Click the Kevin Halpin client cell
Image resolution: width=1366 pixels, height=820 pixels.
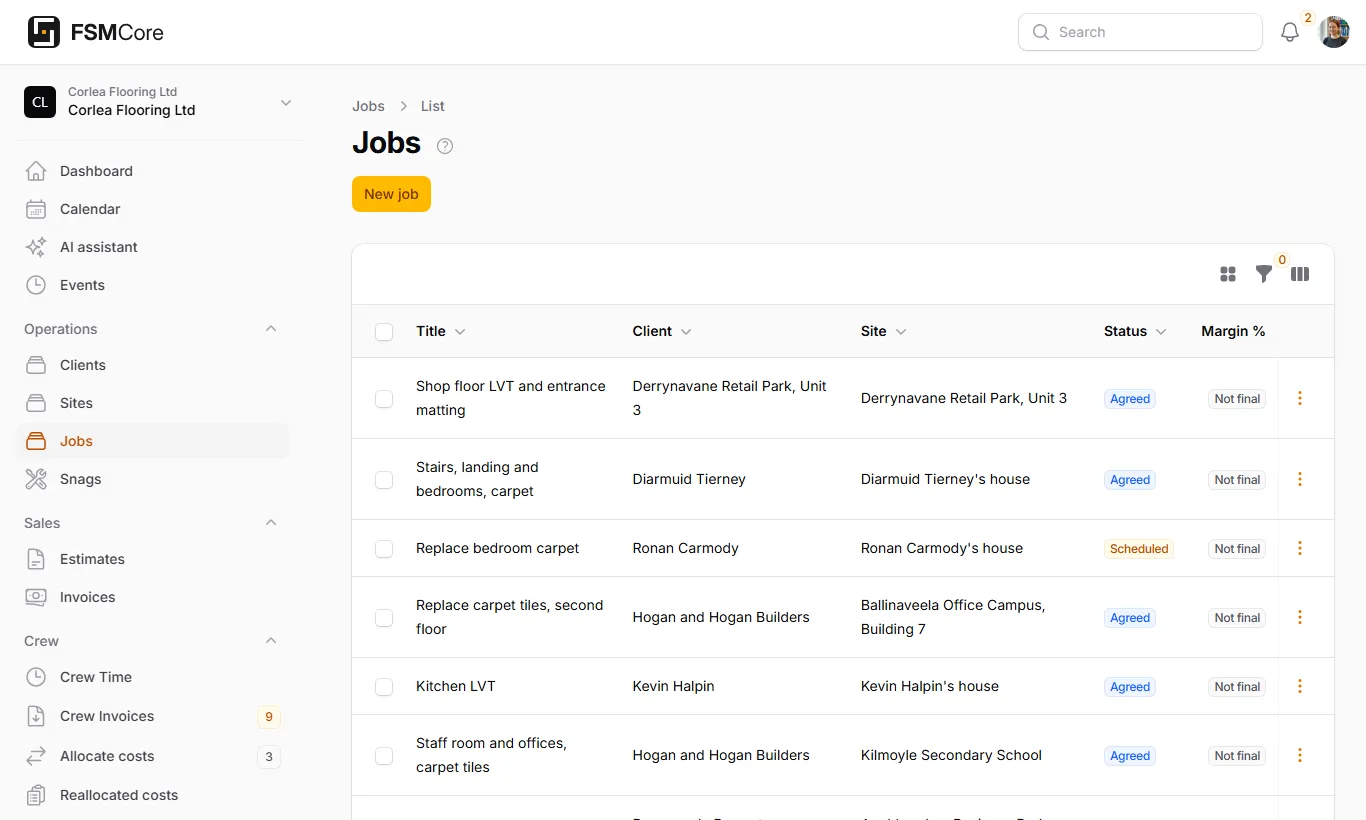pos(674,686)
